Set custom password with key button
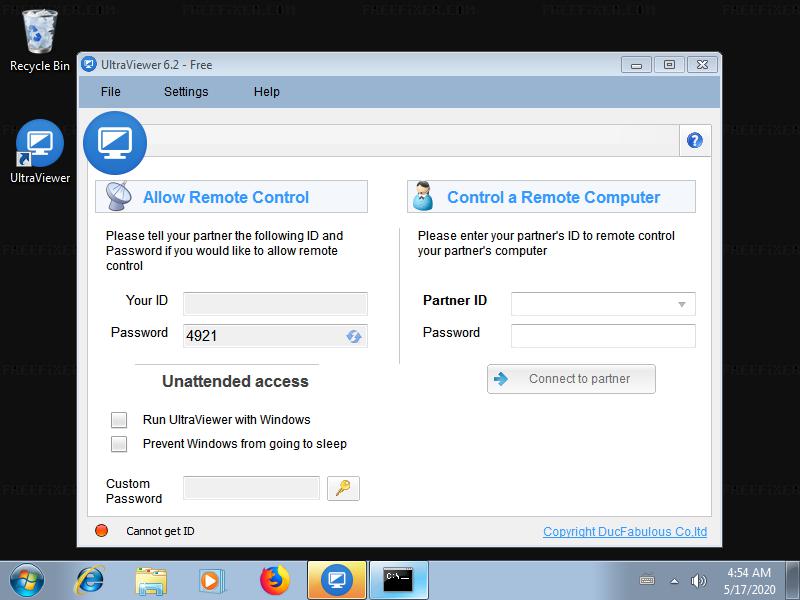This screenshot has width=800, height=600. point(343,488)
